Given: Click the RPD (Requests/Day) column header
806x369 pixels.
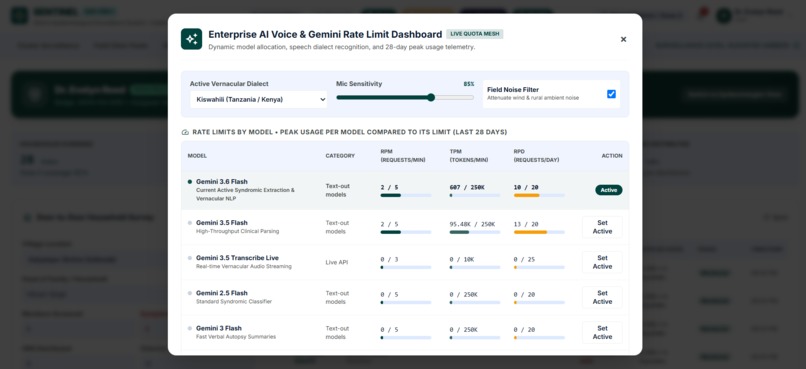Looking at the screenshot, I should tap(536, 156).
